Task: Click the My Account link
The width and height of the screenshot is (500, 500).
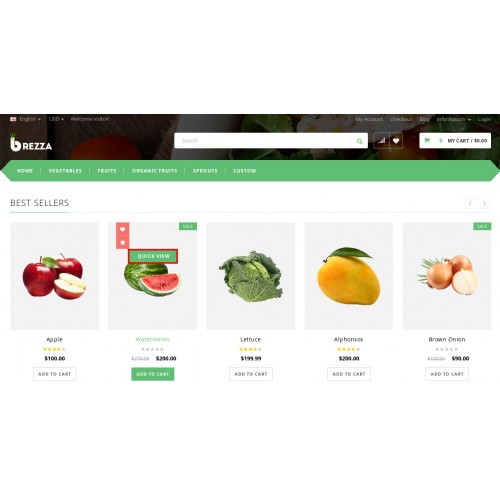Action: (369, 119)
